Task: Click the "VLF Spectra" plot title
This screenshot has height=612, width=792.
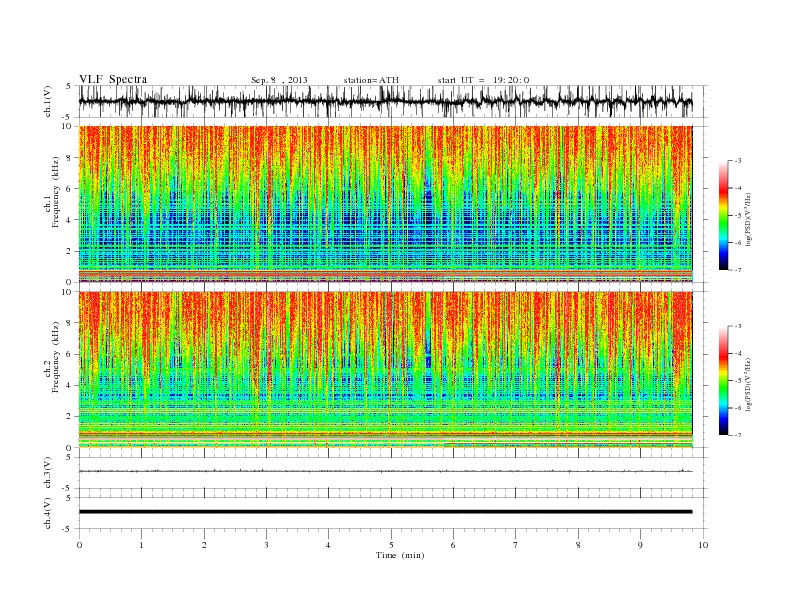Action: pyautogui.click(x=113, y=79)
